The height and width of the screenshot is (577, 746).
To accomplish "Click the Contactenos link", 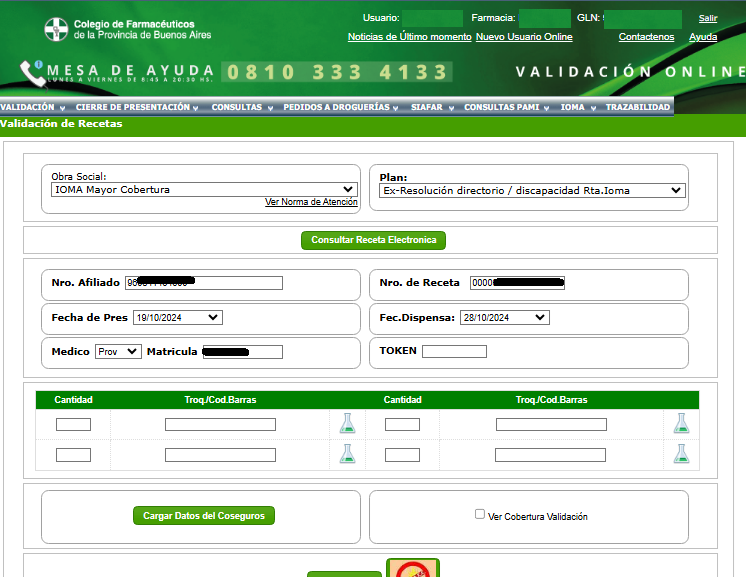I will coord(646,37).
